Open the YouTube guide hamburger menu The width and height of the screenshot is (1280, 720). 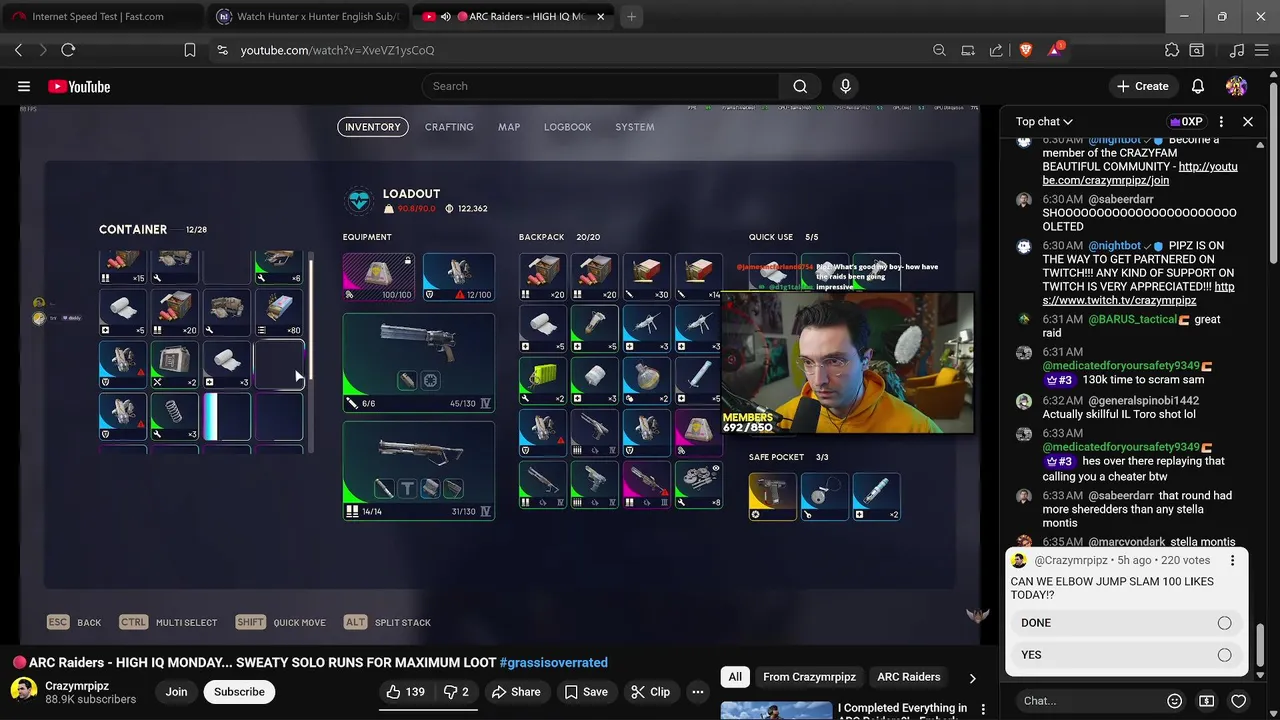pyautogui.click(x=24, y=87)
